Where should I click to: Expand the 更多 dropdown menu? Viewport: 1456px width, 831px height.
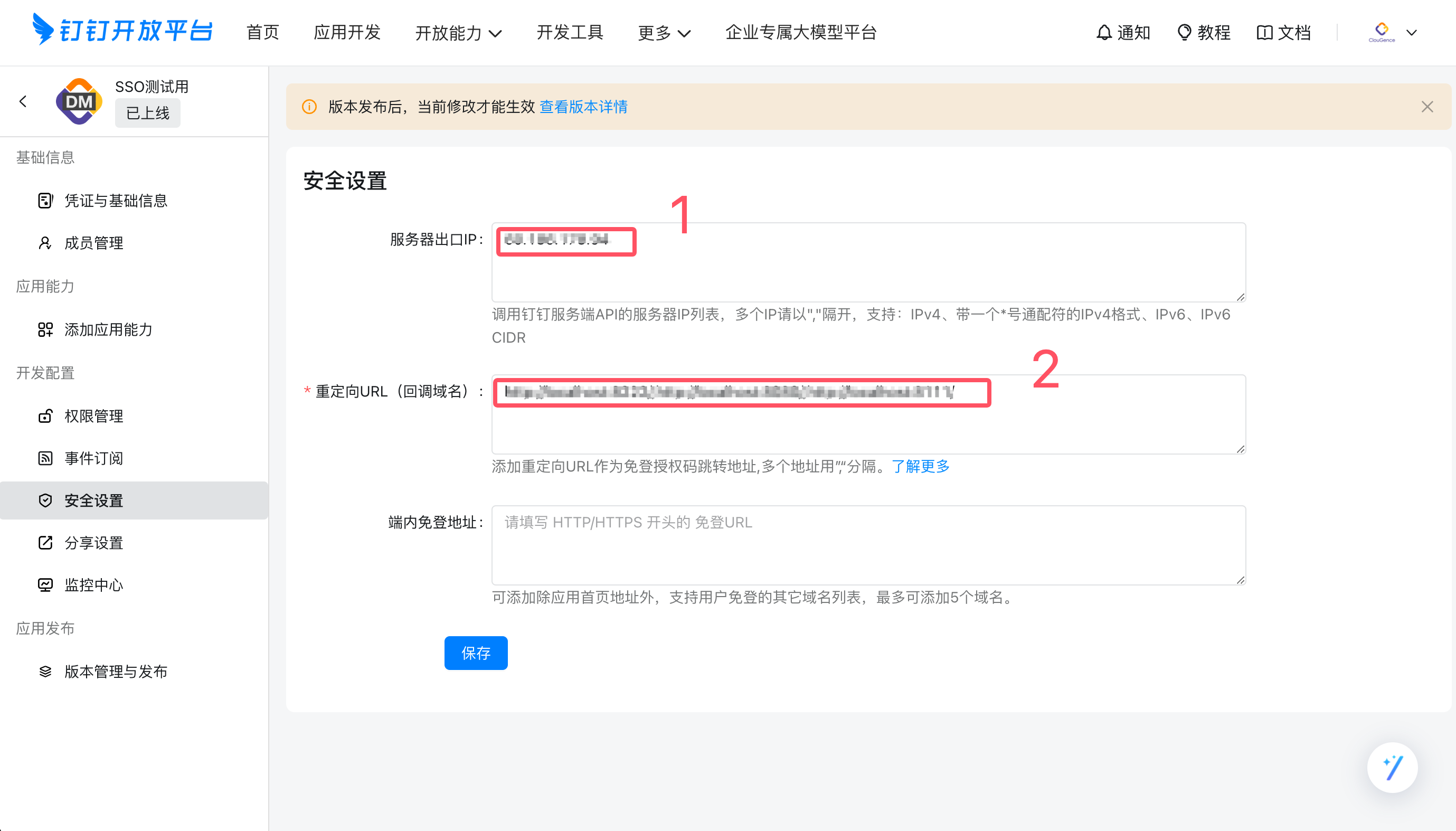point(664,33)
